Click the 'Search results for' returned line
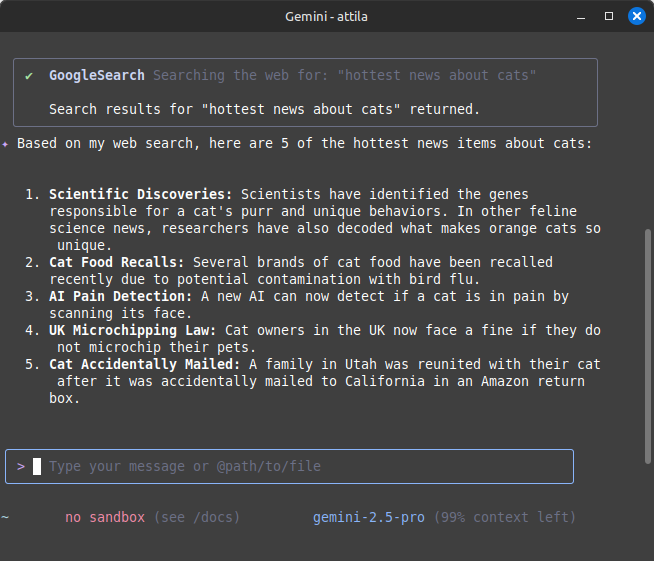This screenshot has height=561, width=654. point(264,109)
